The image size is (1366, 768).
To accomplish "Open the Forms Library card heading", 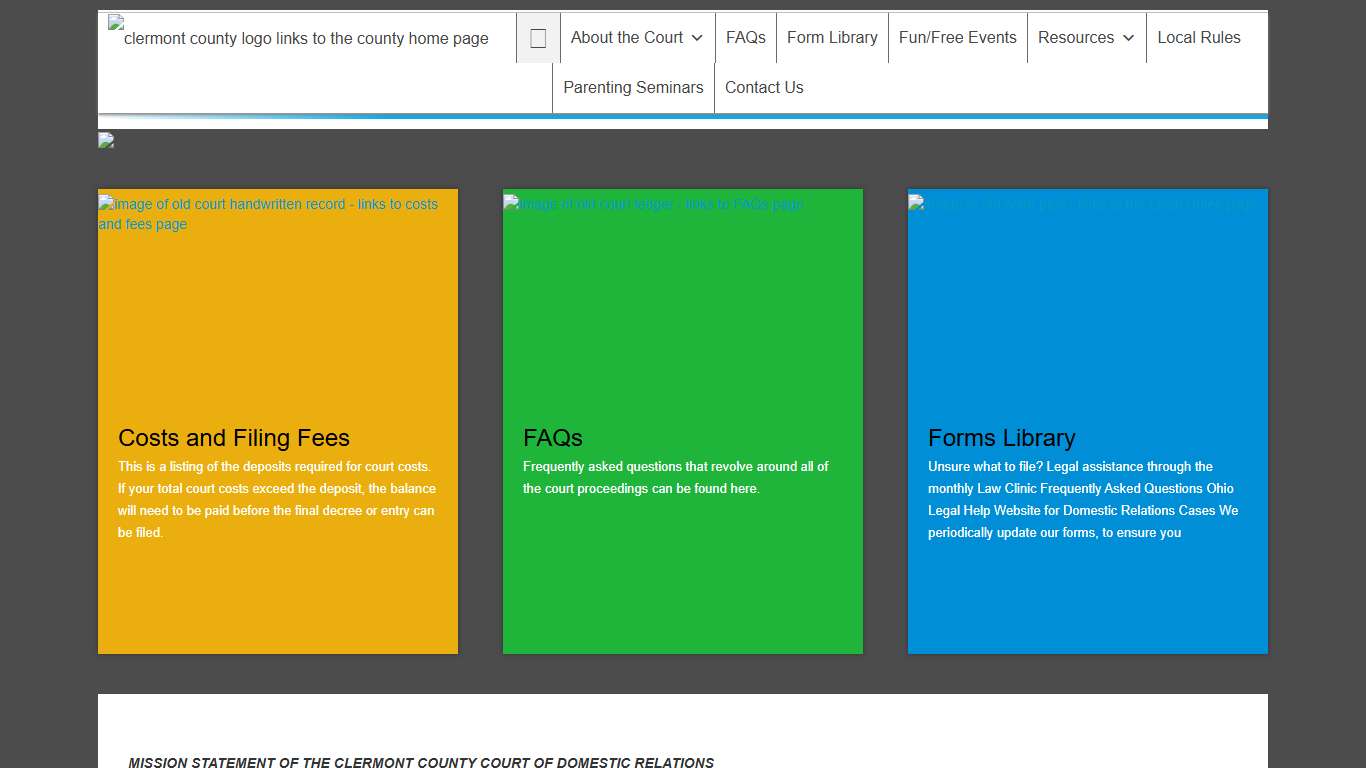I will 1001,438.
